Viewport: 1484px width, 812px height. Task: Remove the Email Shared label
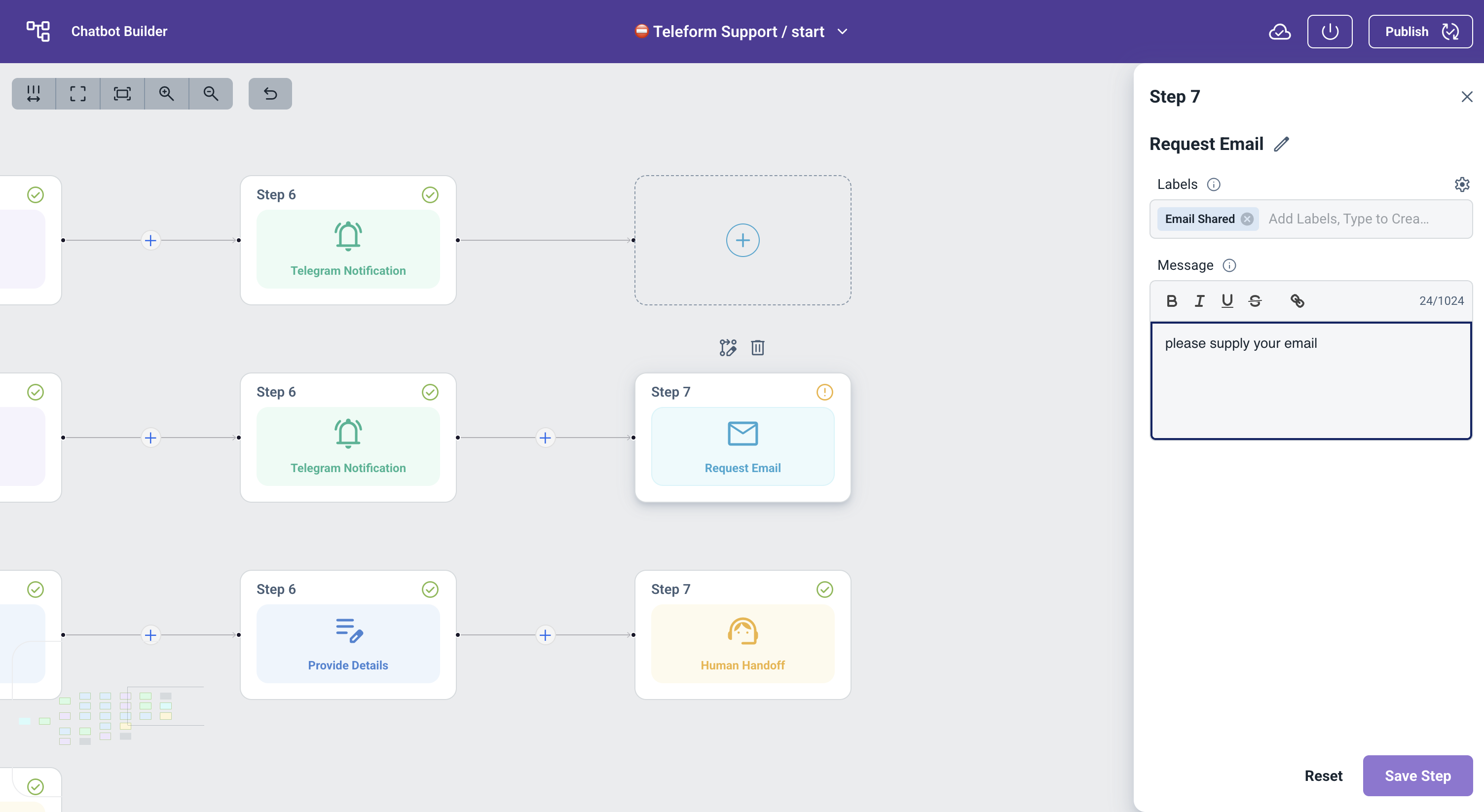[1247, 219]
